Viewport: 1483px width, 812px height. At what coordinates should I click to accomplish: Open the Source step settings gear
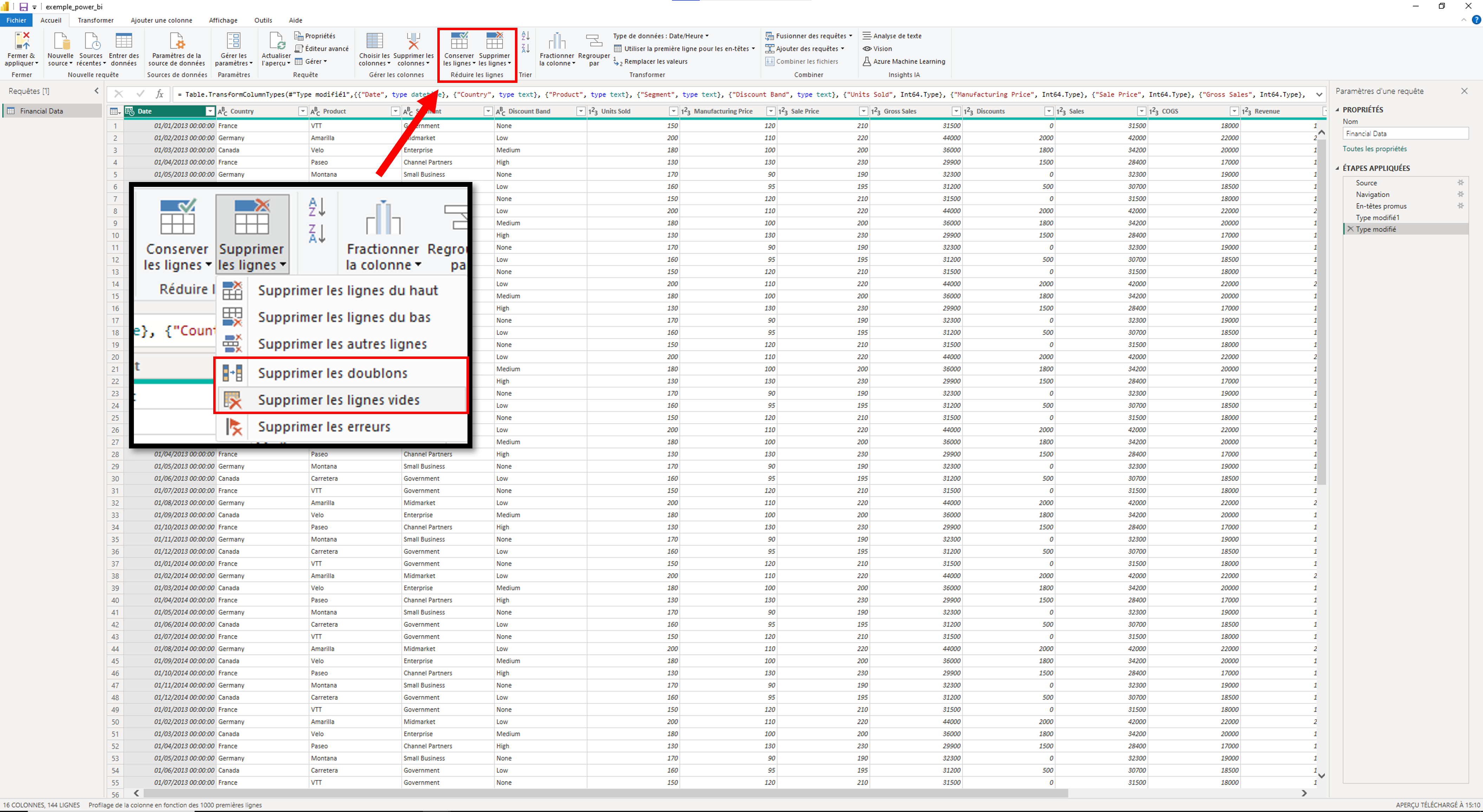(1460, 182)
